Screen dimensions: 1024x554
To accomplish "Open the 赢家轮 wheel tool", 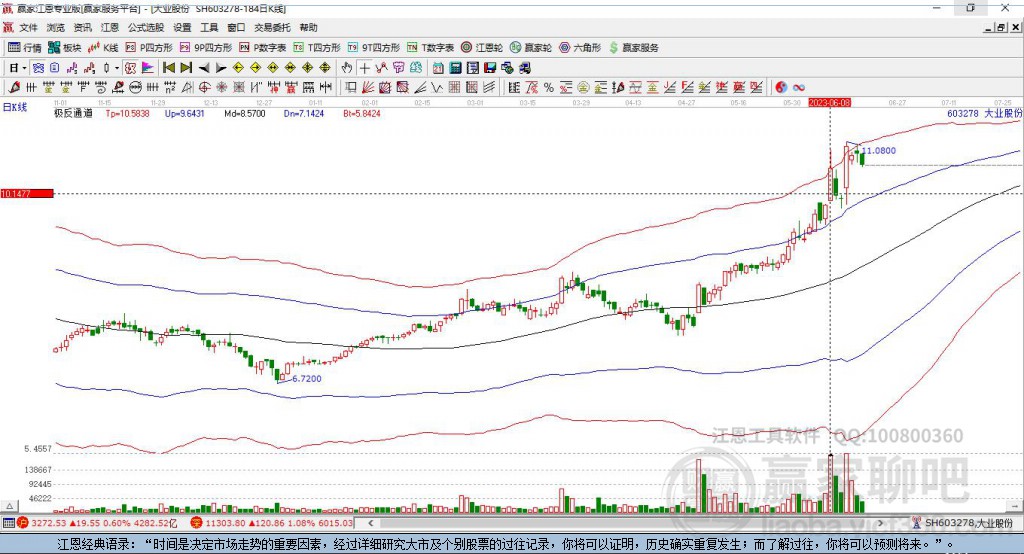I will [x=530, y=48].
